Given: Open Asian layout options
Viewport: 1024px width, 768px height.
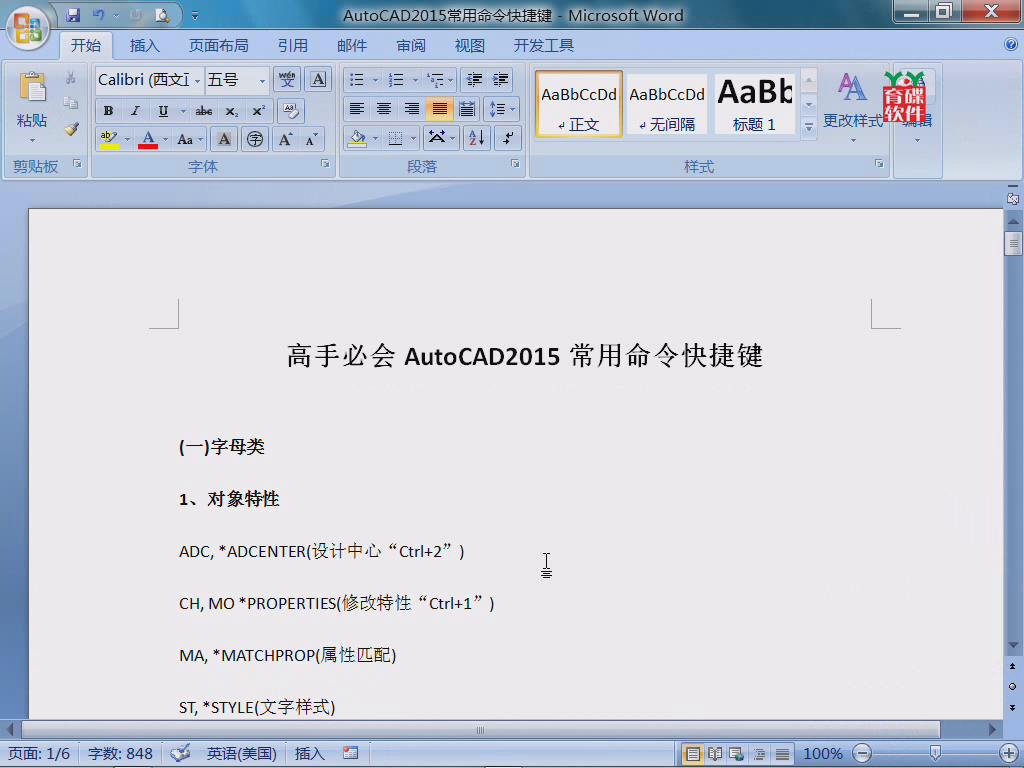Looking at the screenshot, I should point(440,138).
